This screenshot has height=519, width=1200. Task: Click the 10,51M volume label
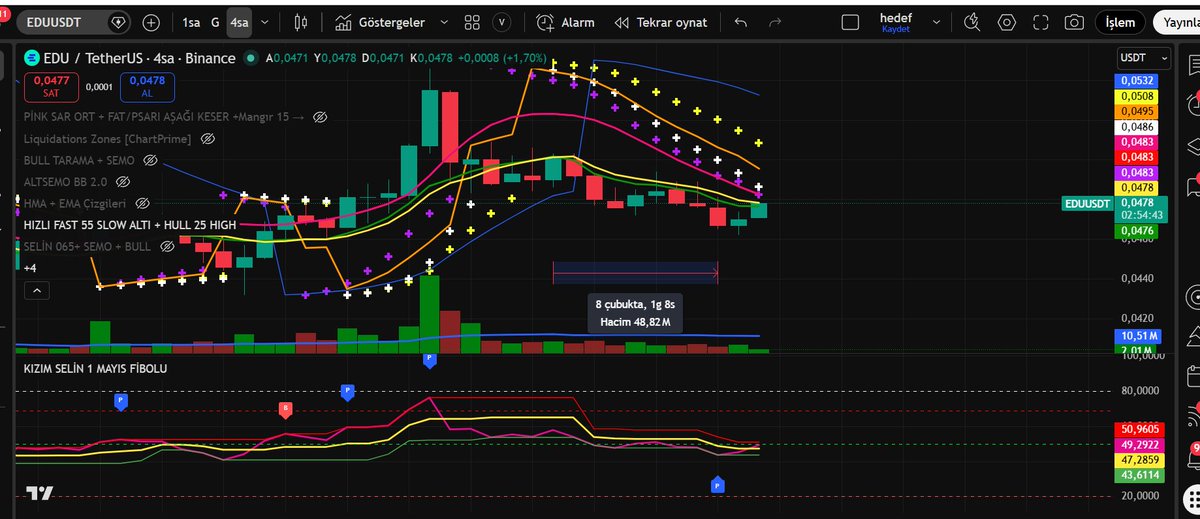coord(1139,336)
